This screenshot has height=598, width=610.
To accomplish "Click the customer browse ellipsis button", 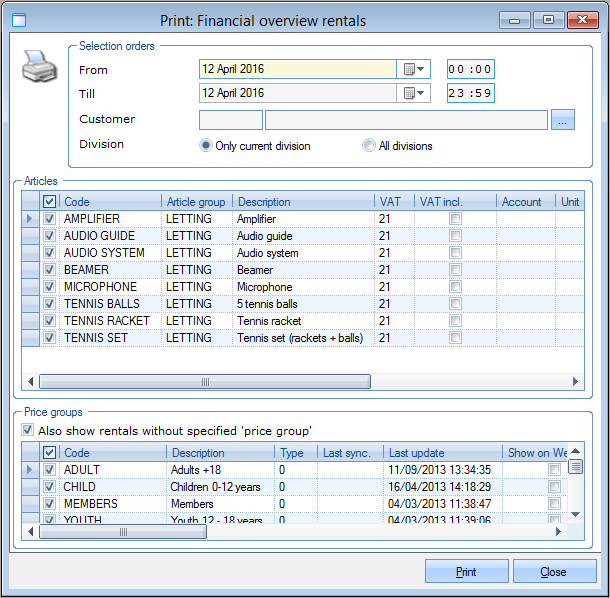I will [x=564, y=120].
